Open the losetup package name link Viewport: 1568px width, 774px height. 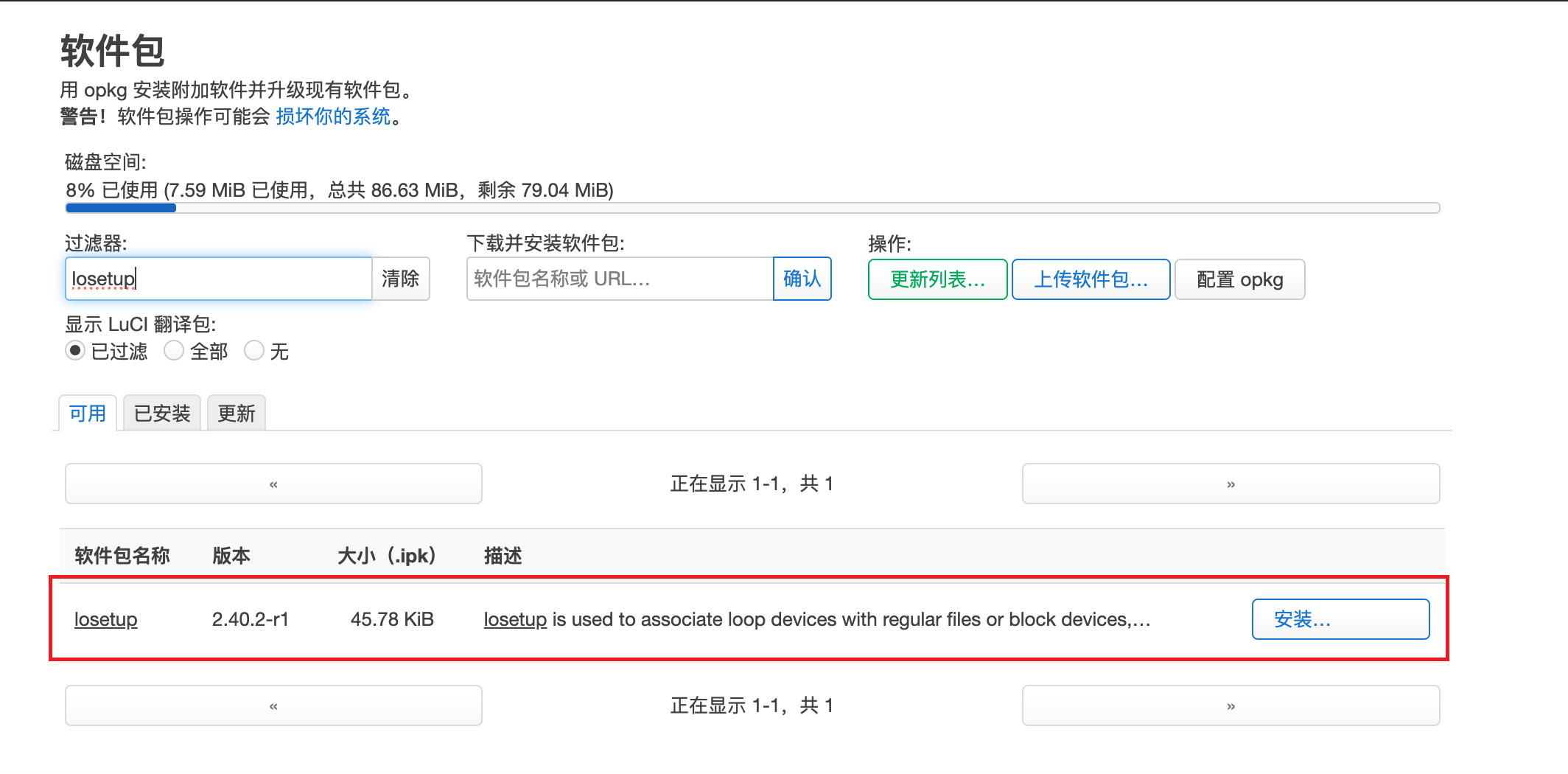point(106,619)
